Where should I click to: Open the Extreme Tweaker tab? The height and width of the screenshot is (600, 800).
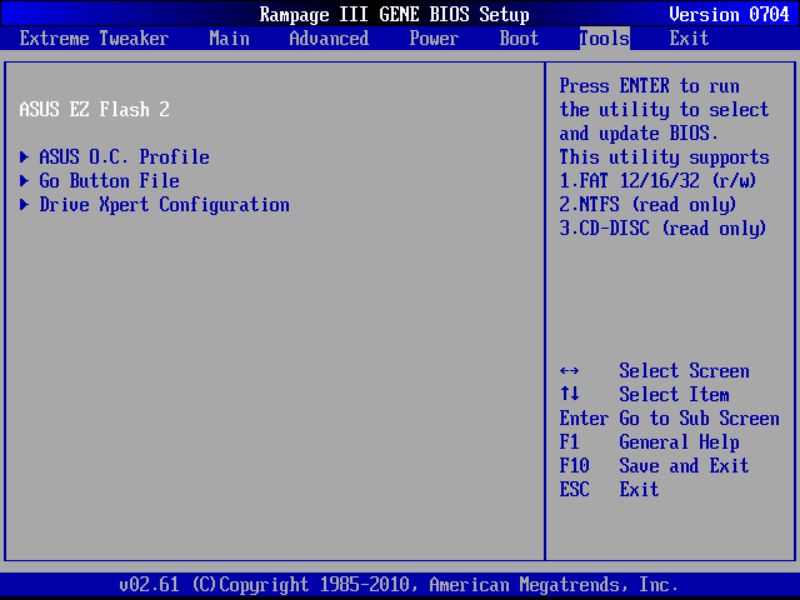coord(94,39)
